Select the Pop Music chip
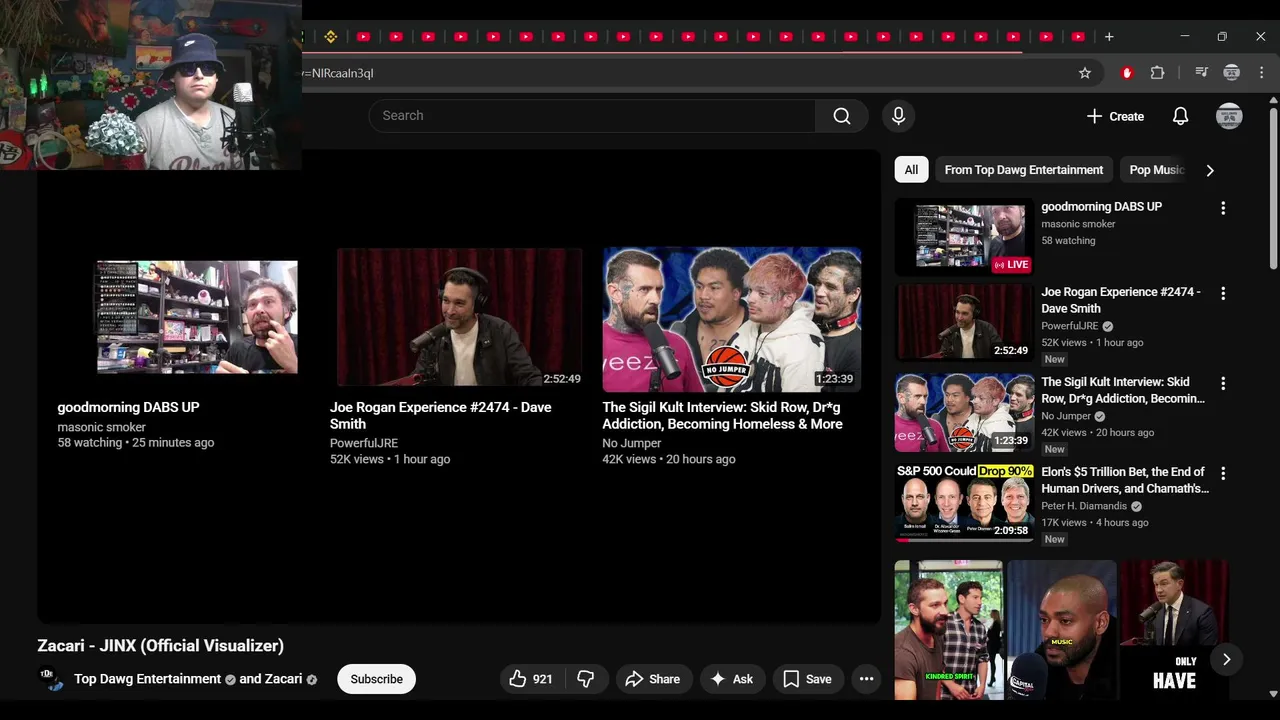The image size is (1280, 720). pos(1156,170)
